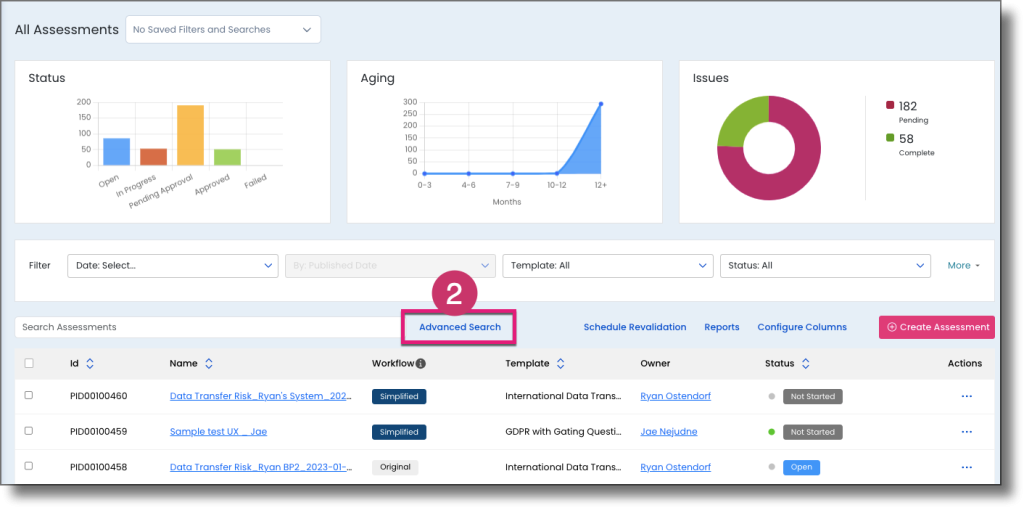Click Configure Columns
1024x508 pixels.
tap(802, 327)
